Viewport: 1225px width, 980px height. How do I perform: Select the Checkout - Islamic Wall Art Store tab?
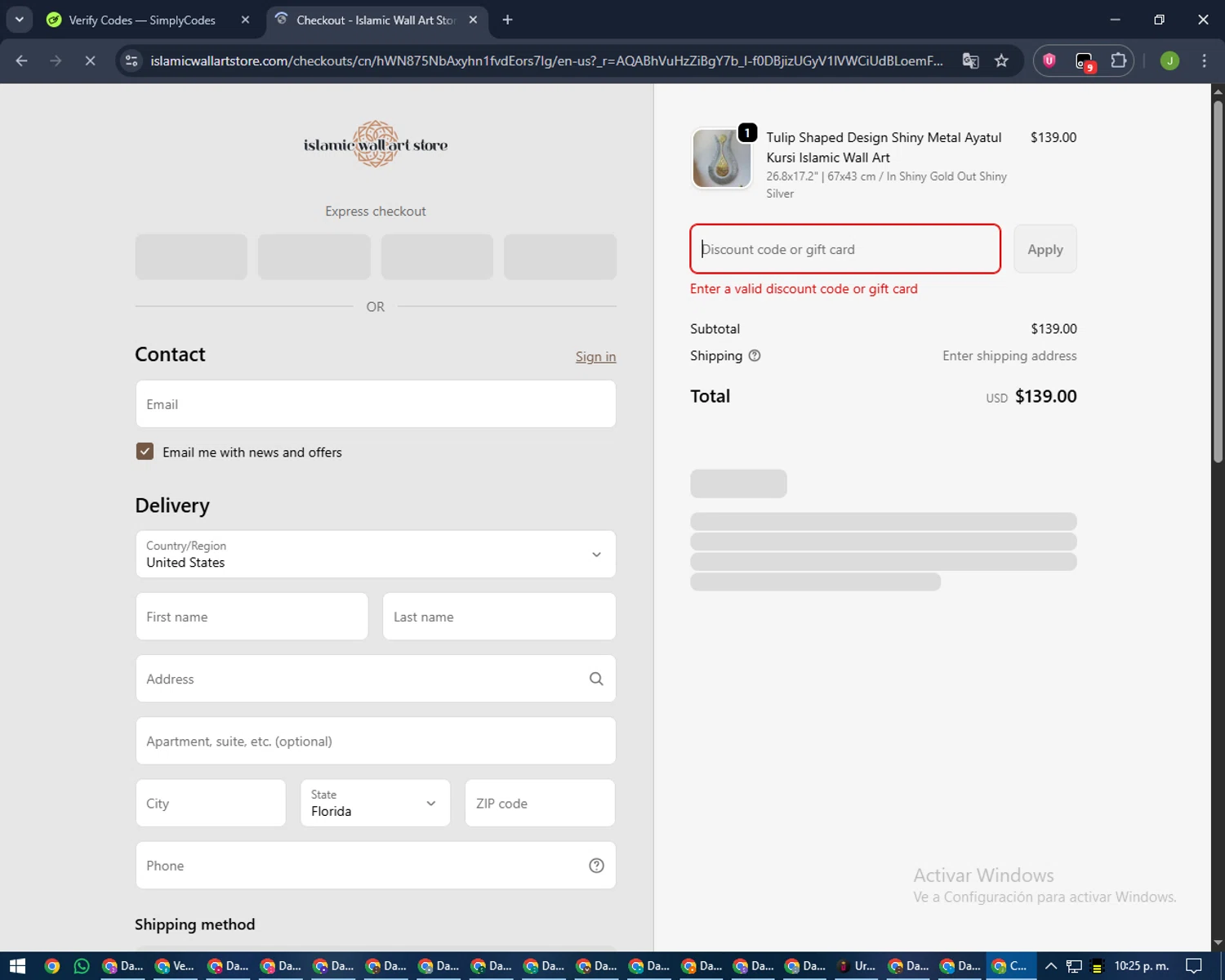click(375, 20)
